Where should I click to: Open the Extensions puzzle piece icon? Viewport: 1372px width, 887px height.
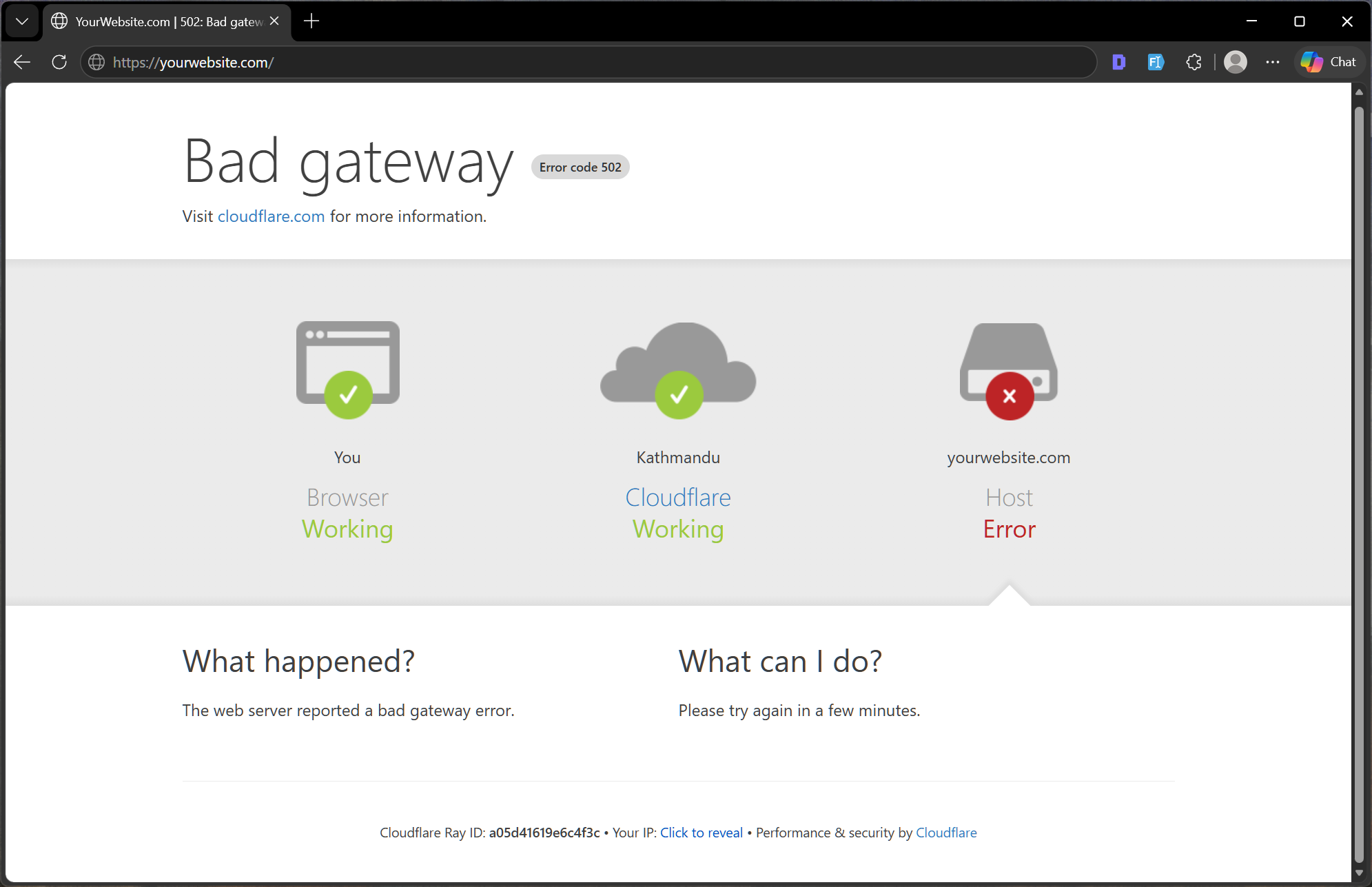(x=1194, y=62)
